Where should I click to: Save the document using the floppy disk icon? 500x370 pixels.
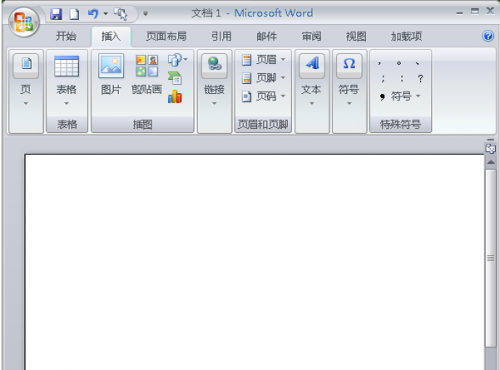pos(56,14)
